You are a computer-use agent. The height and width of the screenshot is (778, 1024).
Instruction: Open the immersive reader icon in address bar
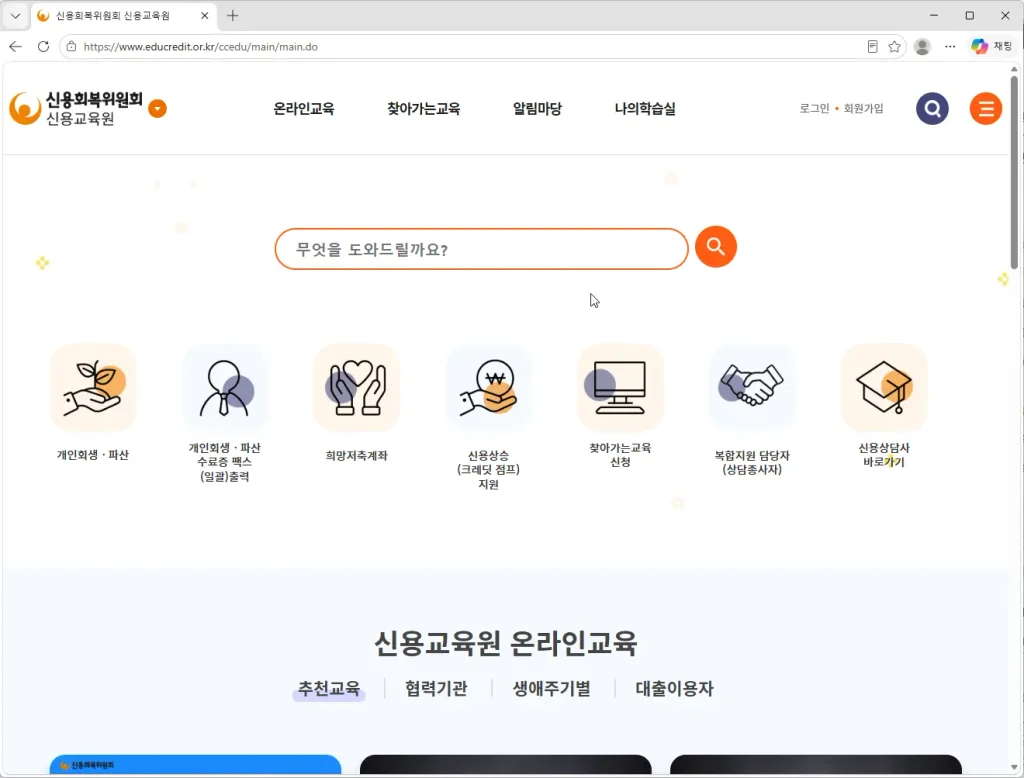pos(872,46)
